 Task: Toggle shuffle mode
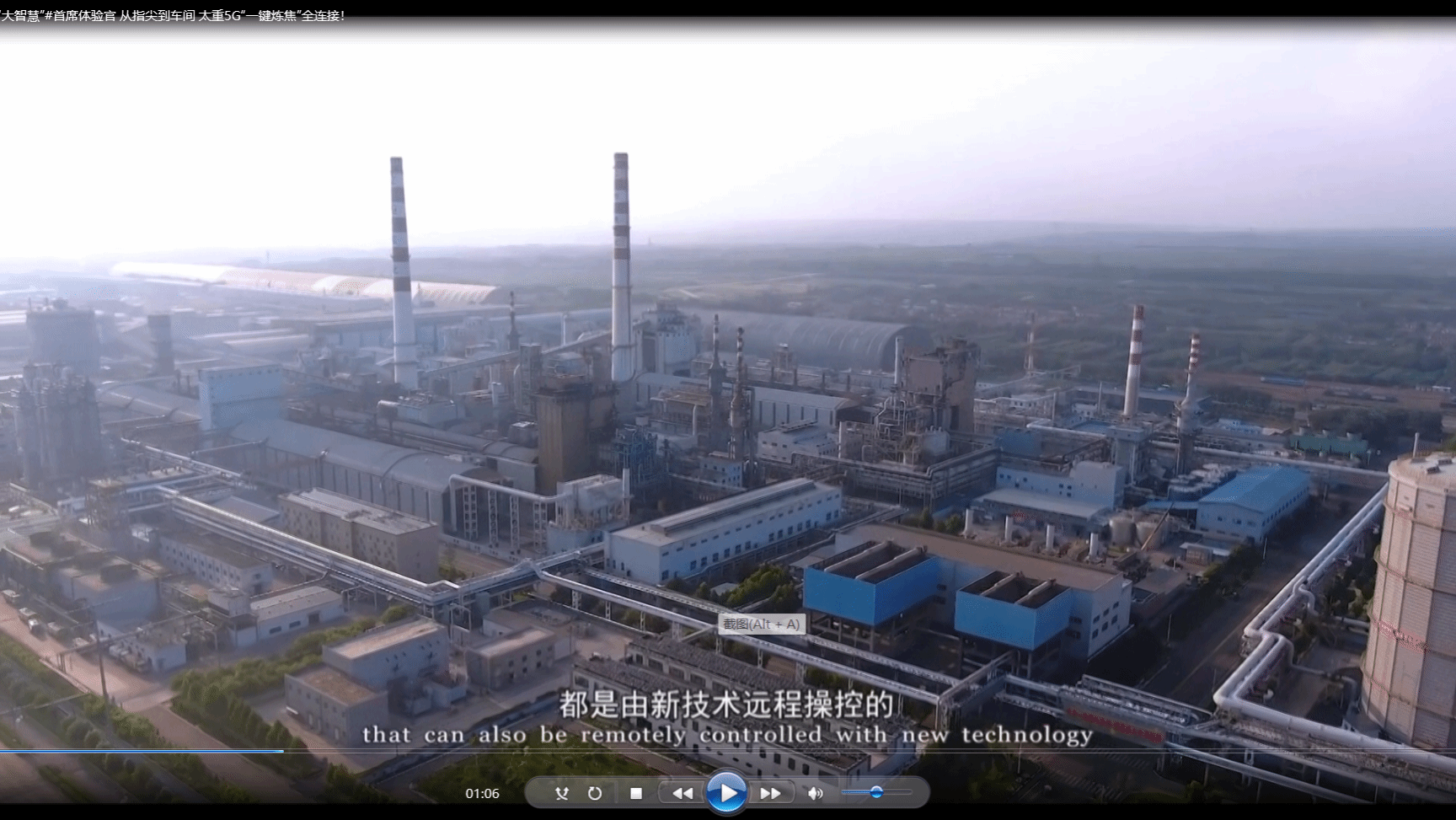(562, 793)
